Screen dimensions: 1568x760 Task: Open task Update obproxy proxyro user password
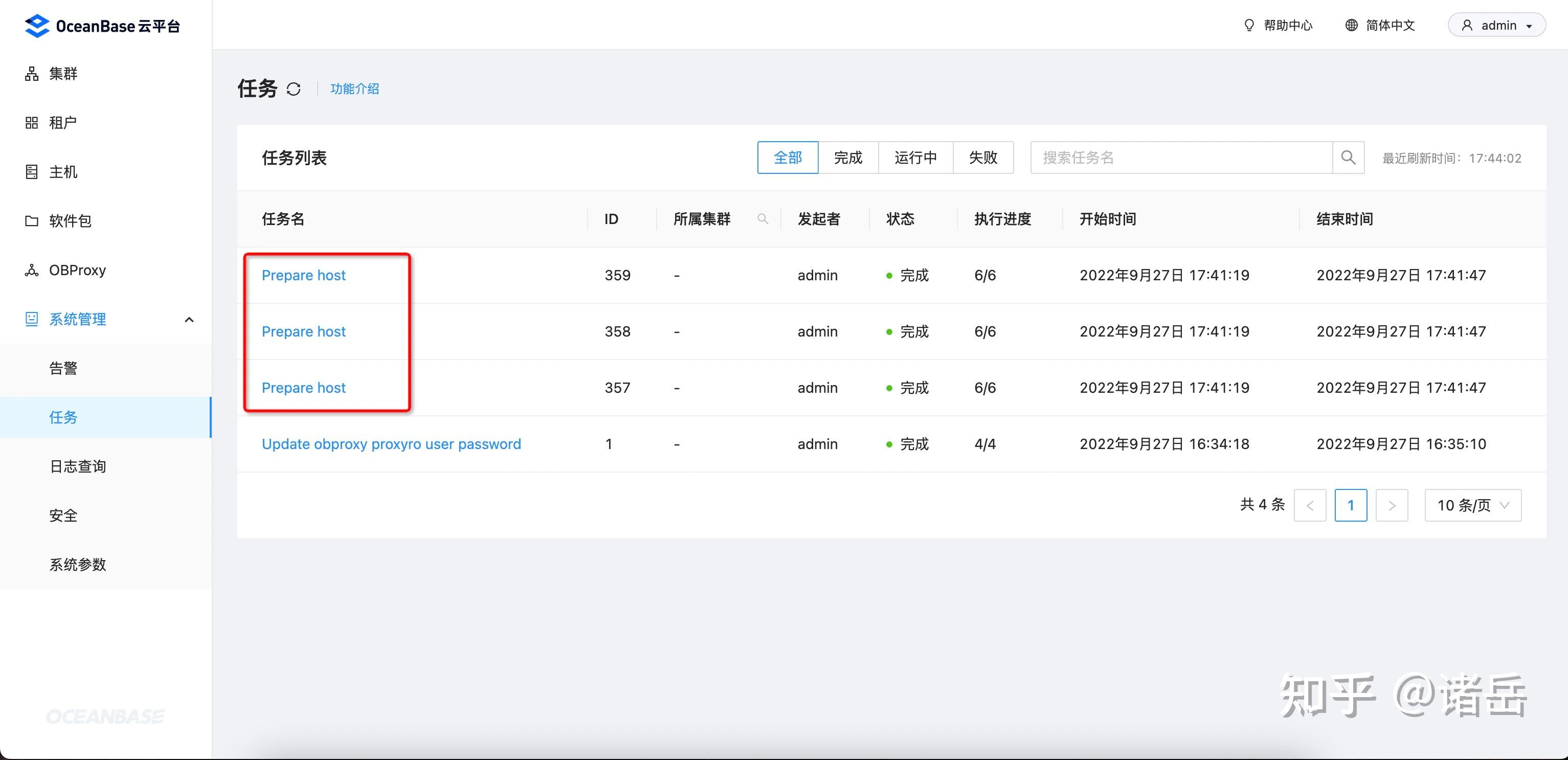click(391, 443)
